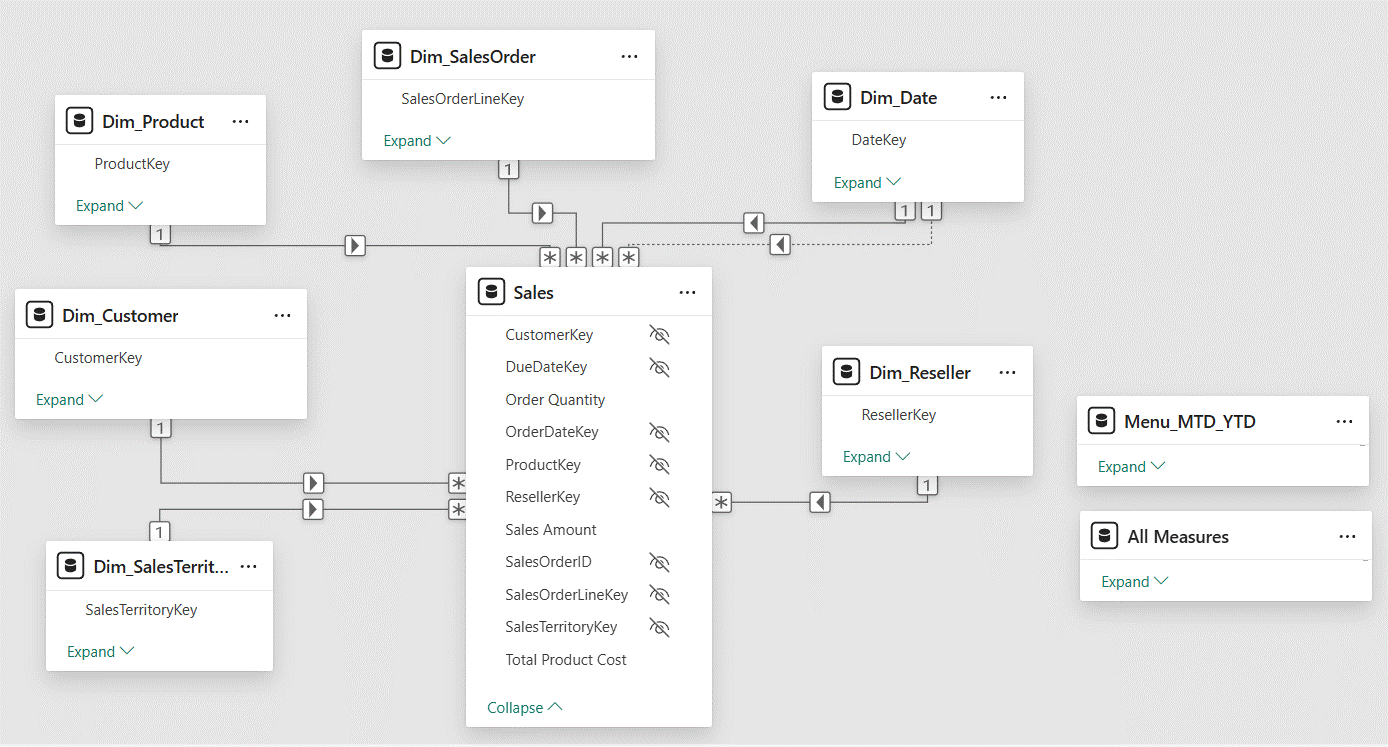Viewport: 1388px width, 747px height.
Task: Click the All Measures table icon
Action: tap(1104, 537)
